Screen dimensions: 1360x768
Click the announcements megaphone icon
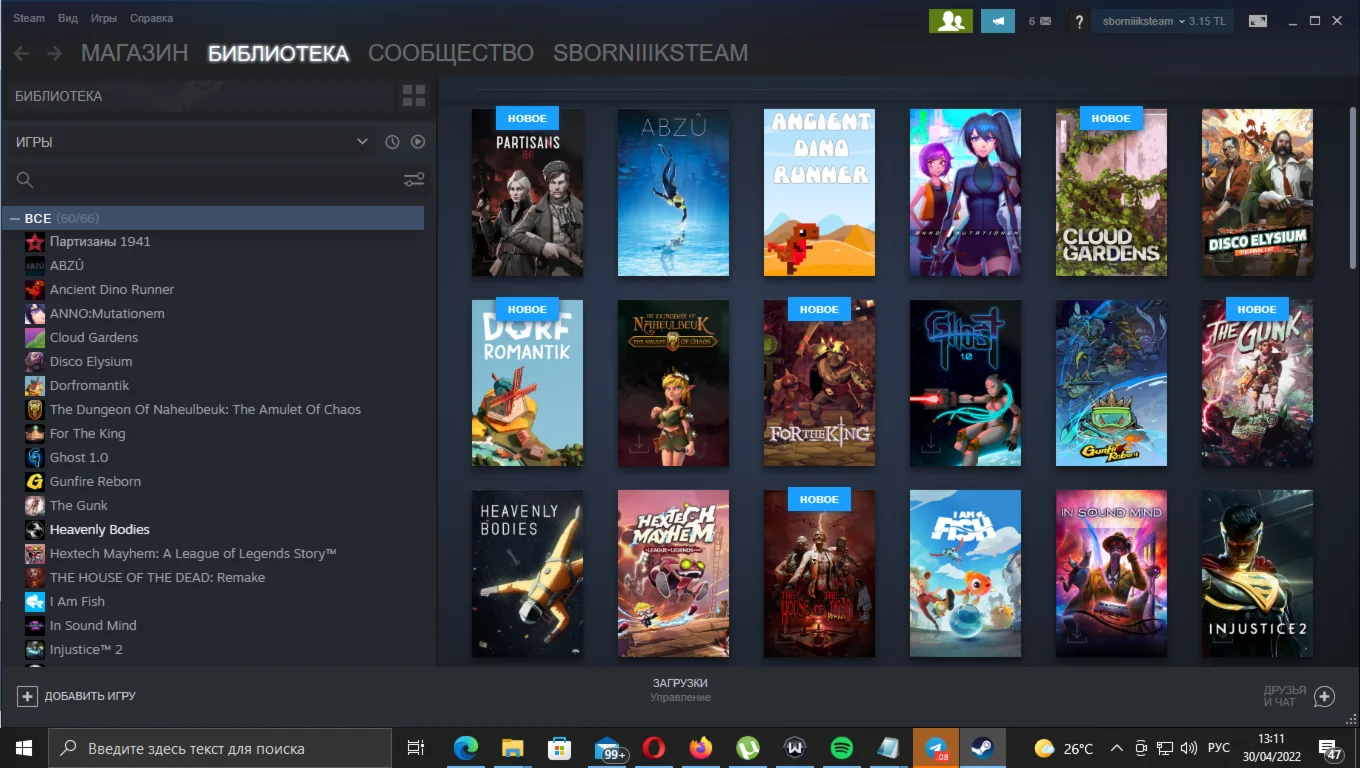click(997, 21)
